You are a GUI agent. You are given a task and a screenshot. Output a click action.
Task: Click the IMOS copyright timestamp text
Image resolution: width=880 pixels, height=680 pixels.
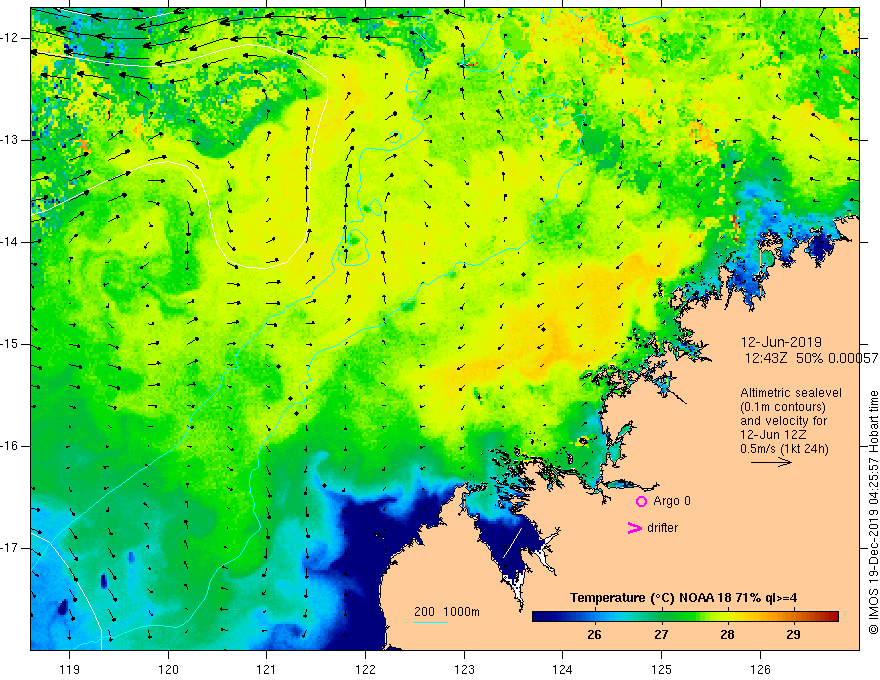point(873,512)
